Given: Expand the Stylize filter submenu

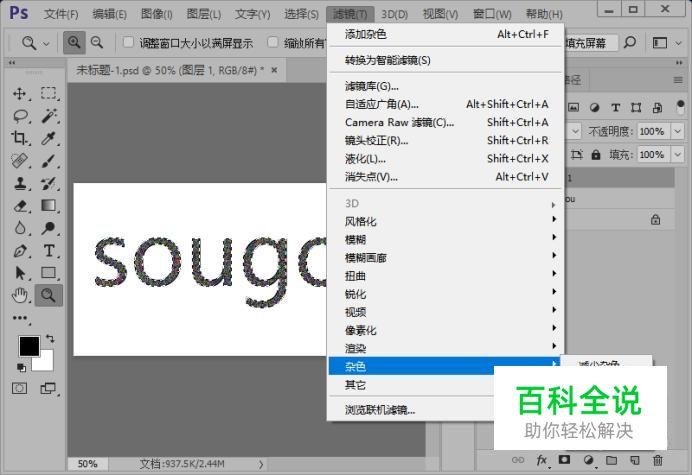Looking at the screenshot, I should pos(444,221).
